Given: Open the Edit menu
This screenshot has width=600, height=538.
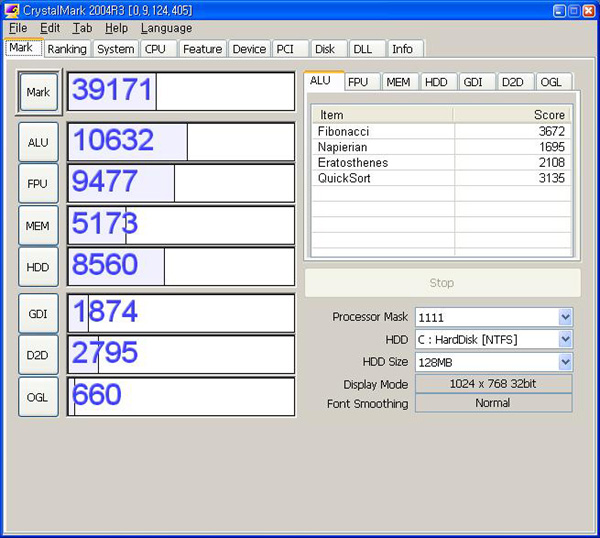Looking at the screenshot, I should [50, 28].
